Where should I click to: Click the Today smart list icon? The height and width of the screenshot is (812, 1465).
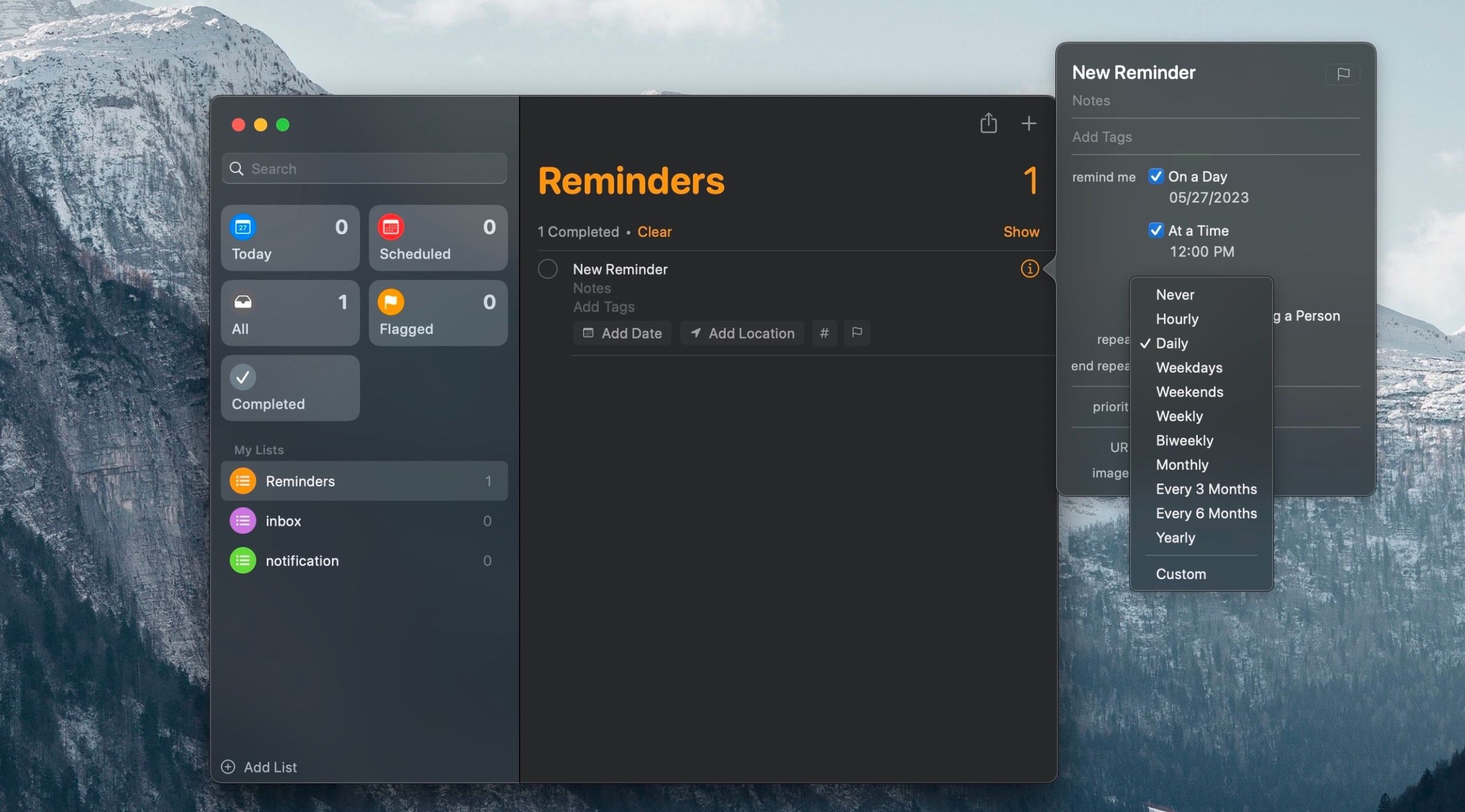[x=243, y=226]
